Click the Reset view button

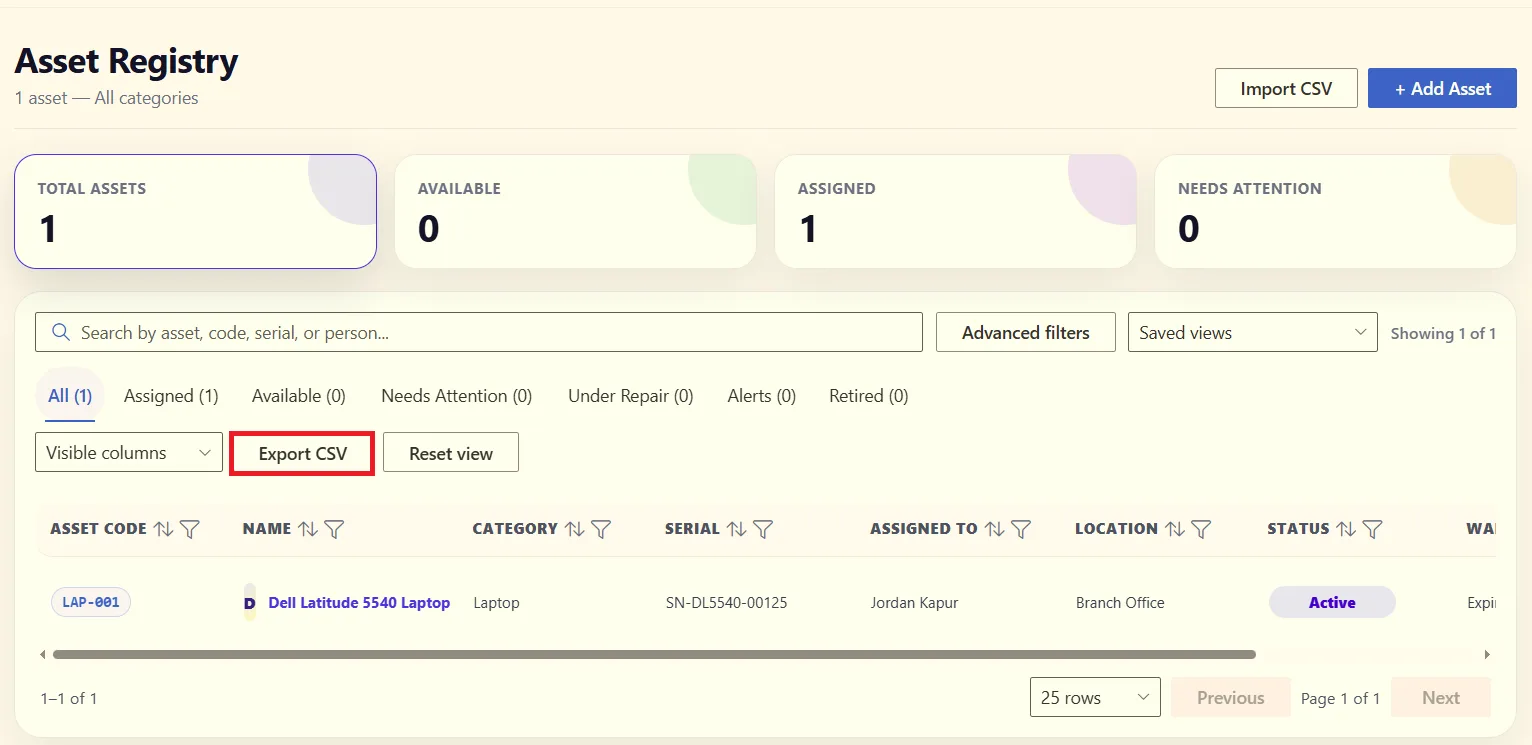pyautogui.click(x=451, y=453)
